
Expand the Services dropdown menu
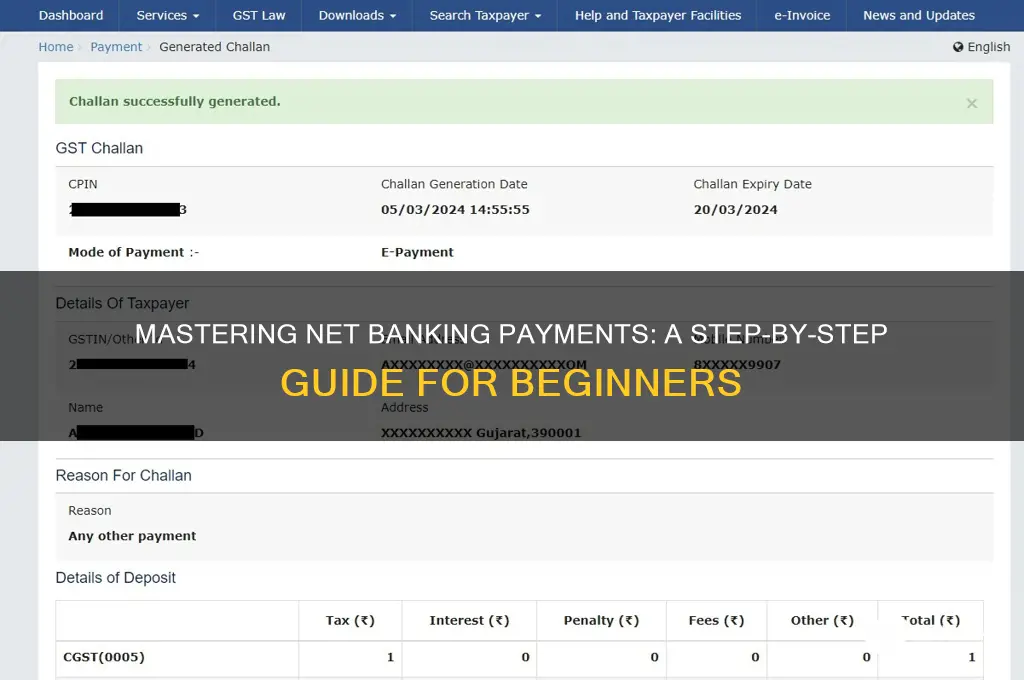click(167, 15)
